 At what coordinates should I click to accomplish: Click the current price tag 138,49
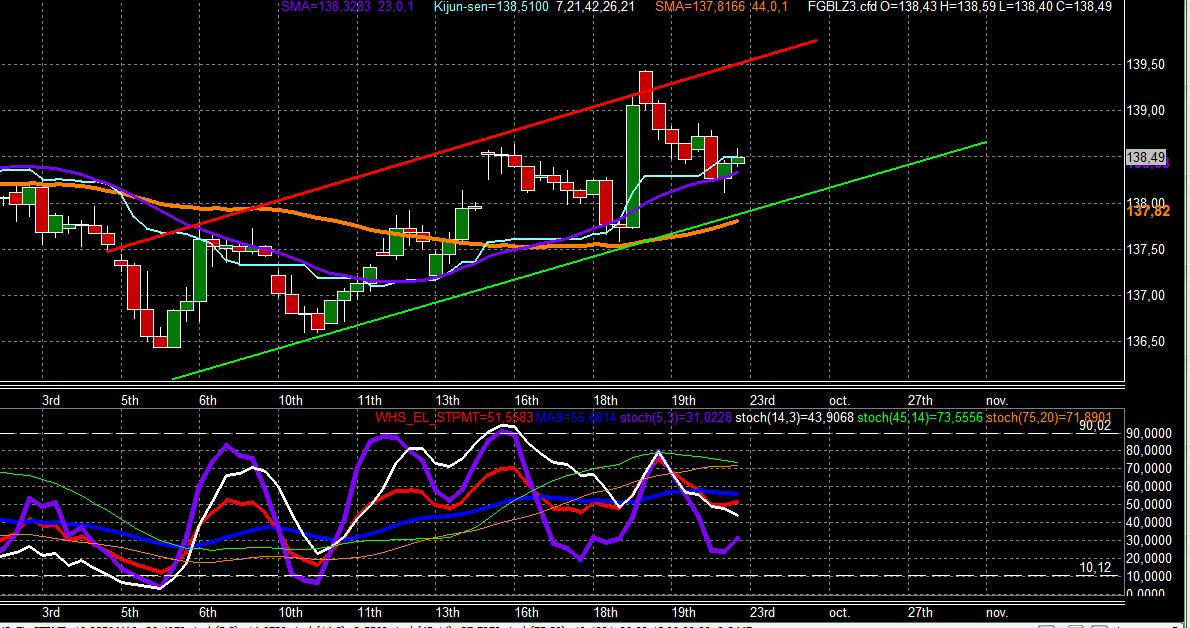pyautogui.click(x=1146, y=158)
